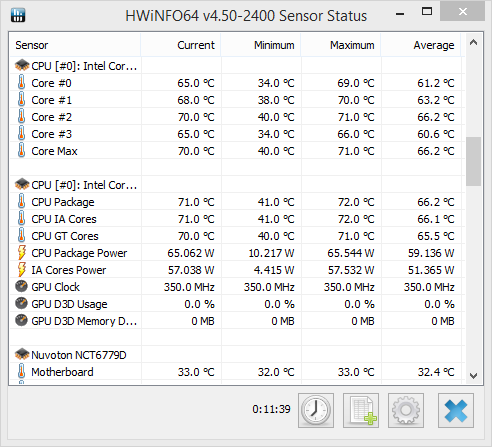Viewport: 492px width, 447px height.
Task: Click the Sensor column header
Action: [x=75, y=45]
